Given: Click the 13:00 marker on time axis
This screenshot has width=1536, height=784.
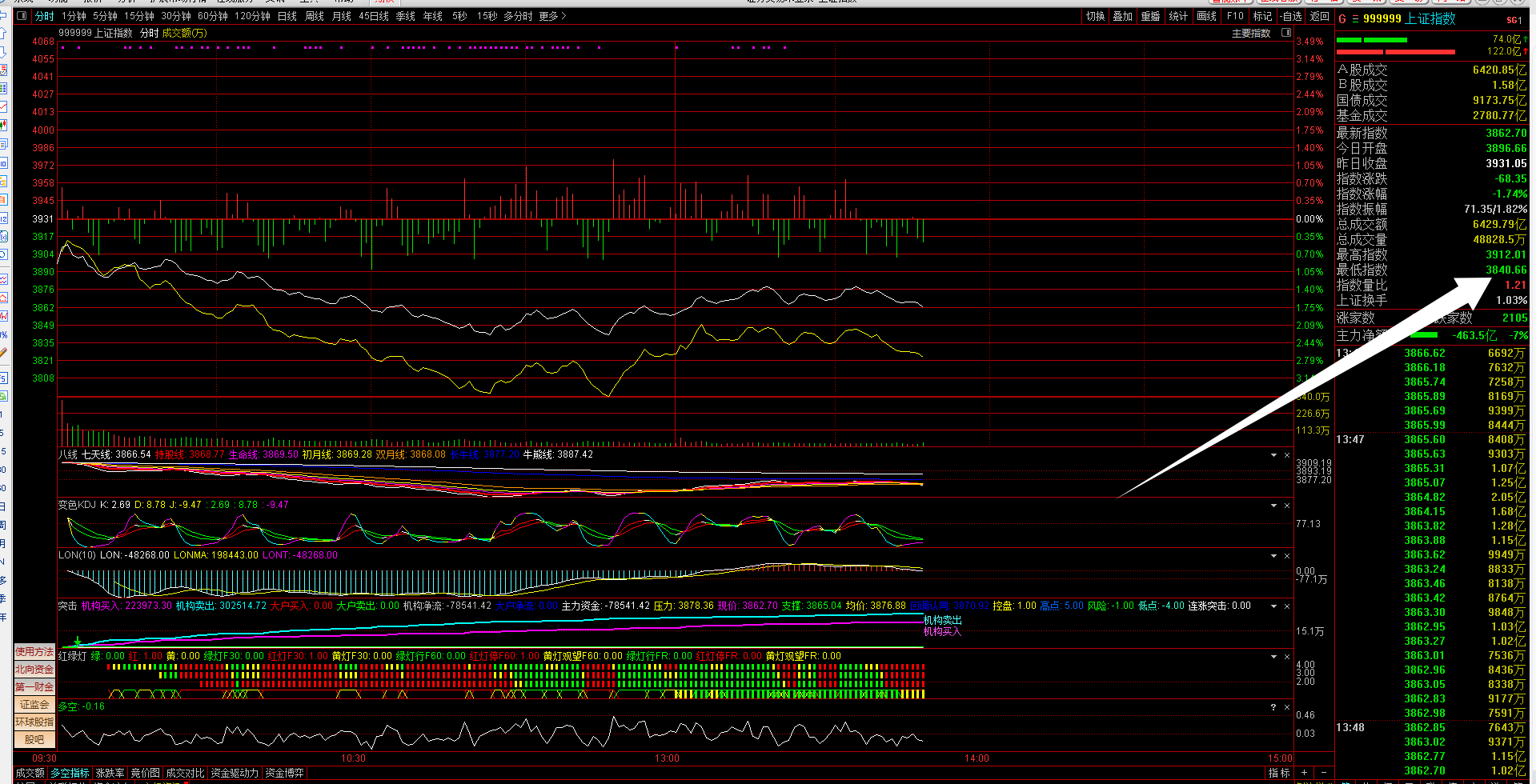Looking at the screenshot, I should (x=667, y=758).
